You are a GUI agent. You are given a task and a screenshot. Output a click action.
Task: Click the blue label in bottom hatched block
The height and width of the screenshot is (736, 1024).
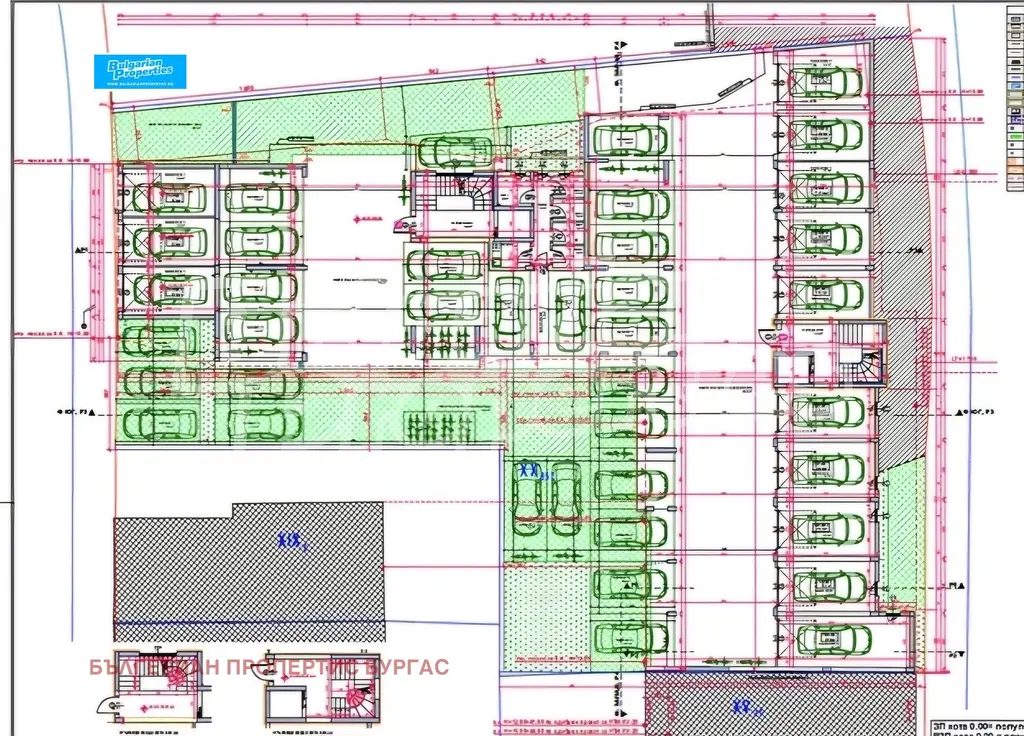[x=743, y=708]
